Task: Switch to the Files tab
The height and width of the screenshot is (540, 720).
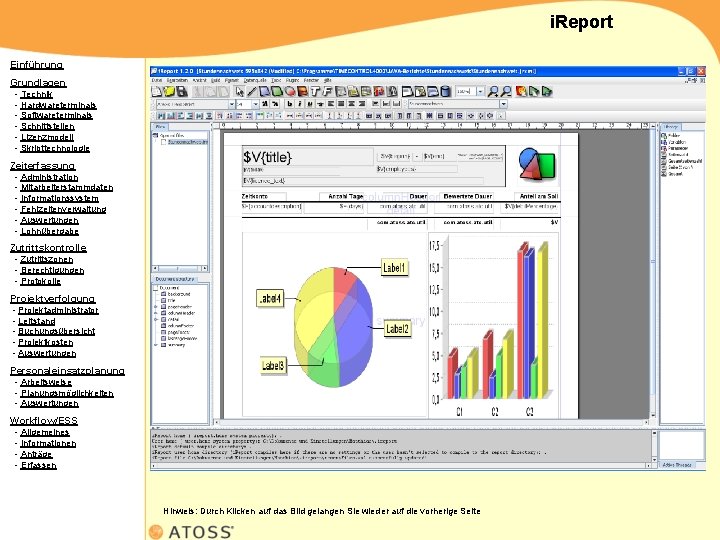Action: (x=160, y=126)
